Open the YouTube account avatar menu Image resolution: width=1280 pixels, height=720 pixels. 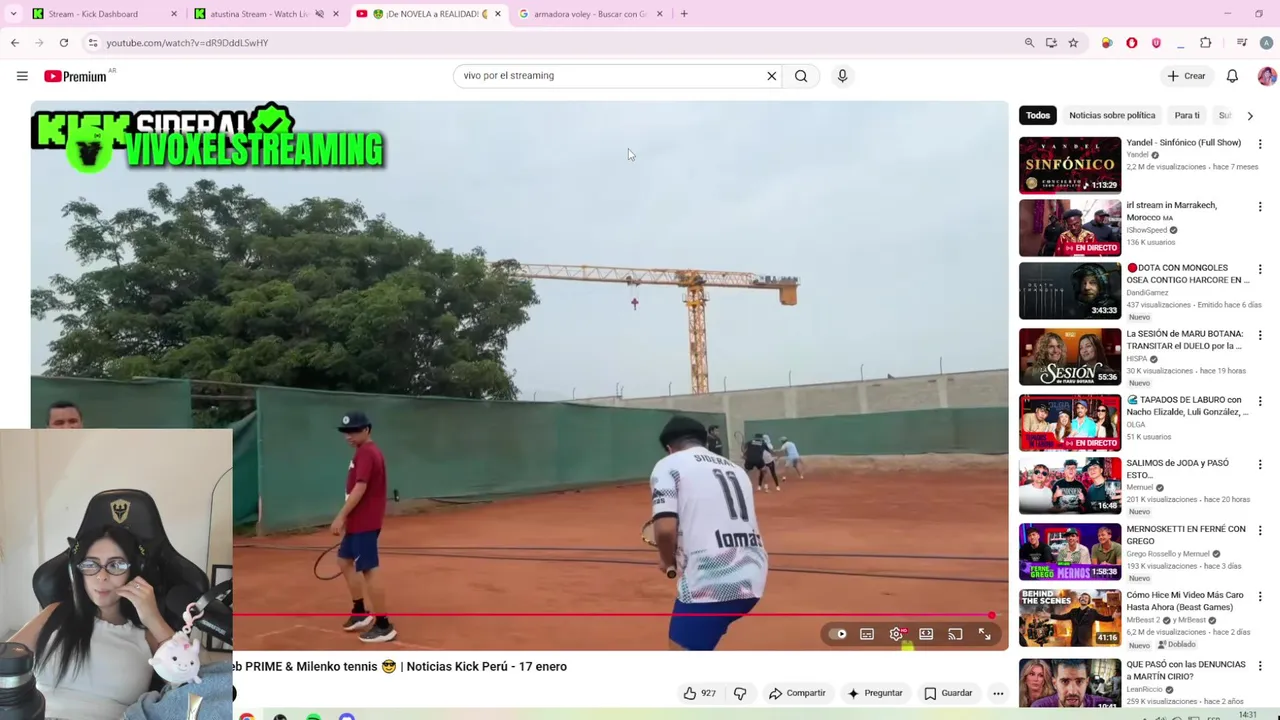(x=1267, y=76)
